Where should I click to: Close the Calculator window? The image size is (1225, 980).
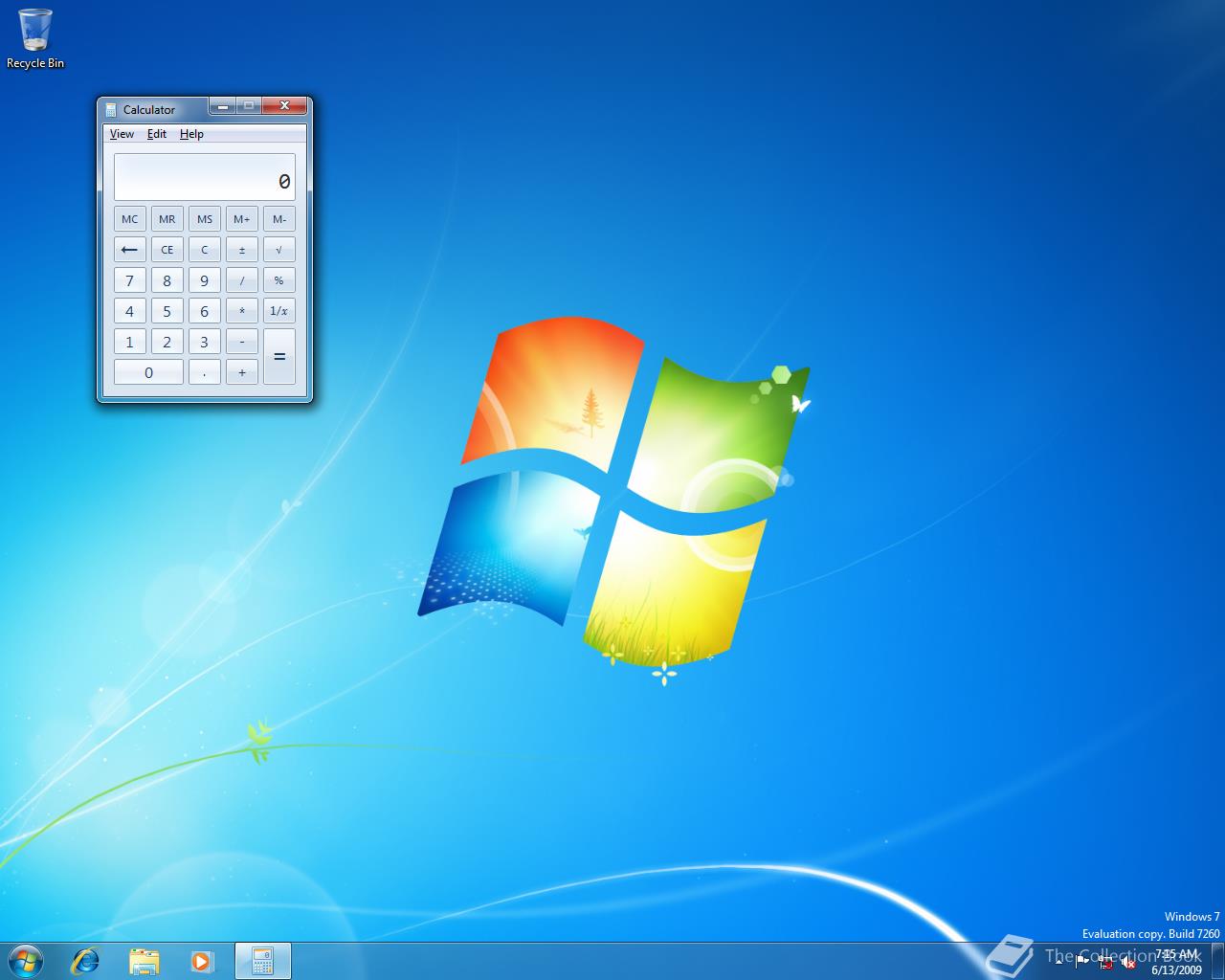click(x=284, y=106)
